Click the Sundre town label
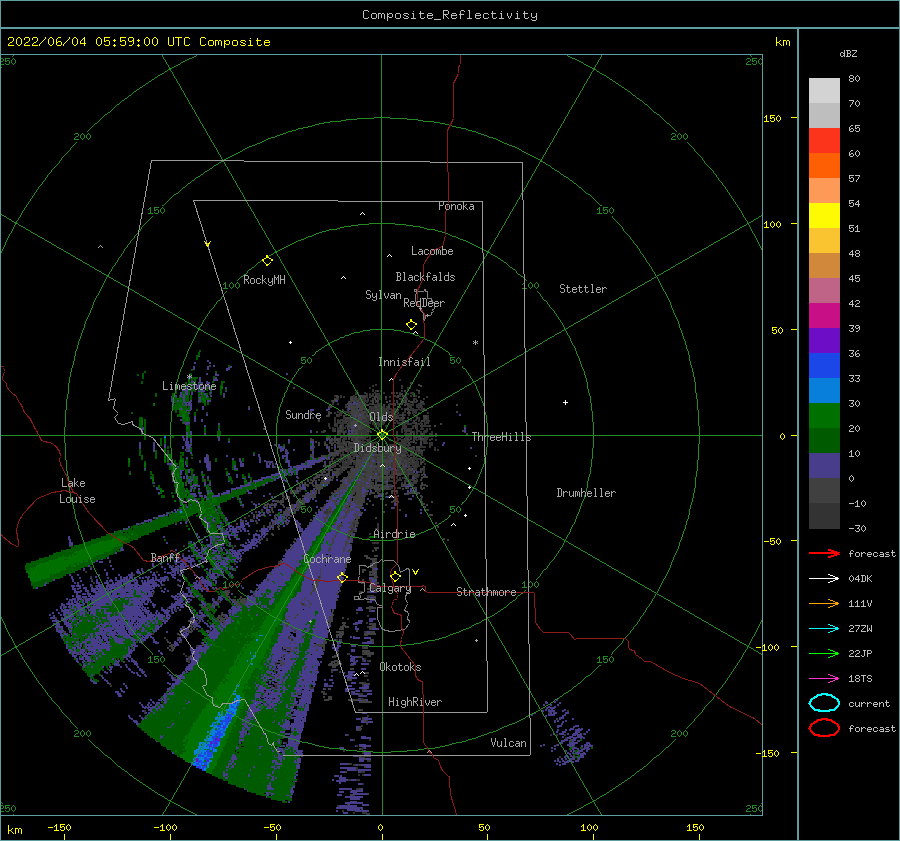 tap(303, 414)
